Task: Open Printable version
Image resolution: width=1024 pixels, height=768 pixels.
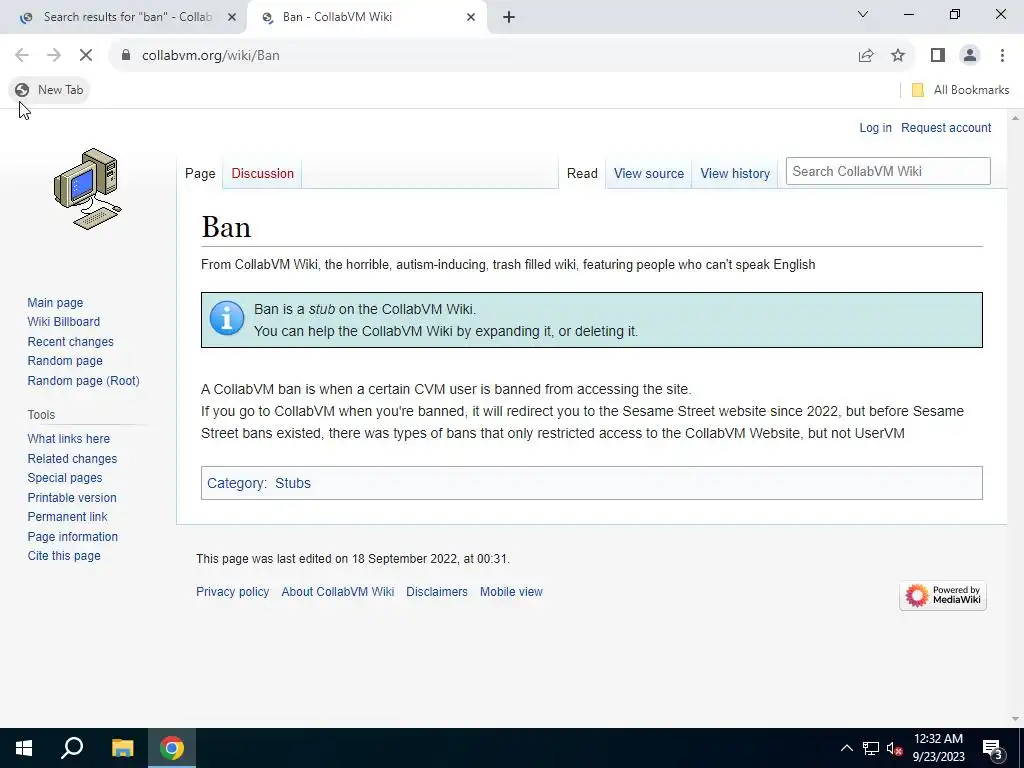Action: click(x=72, y=497)
